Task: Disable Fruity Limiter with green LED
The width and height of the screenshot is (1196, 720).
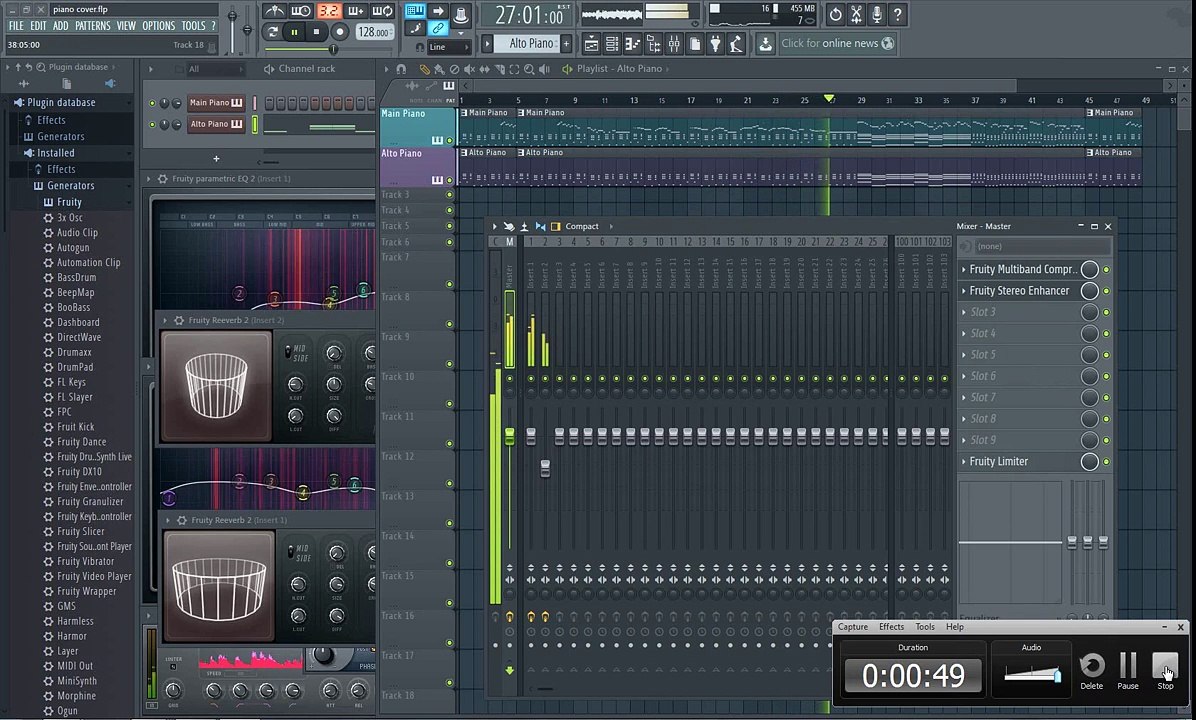Action: tap(1107, 461)
